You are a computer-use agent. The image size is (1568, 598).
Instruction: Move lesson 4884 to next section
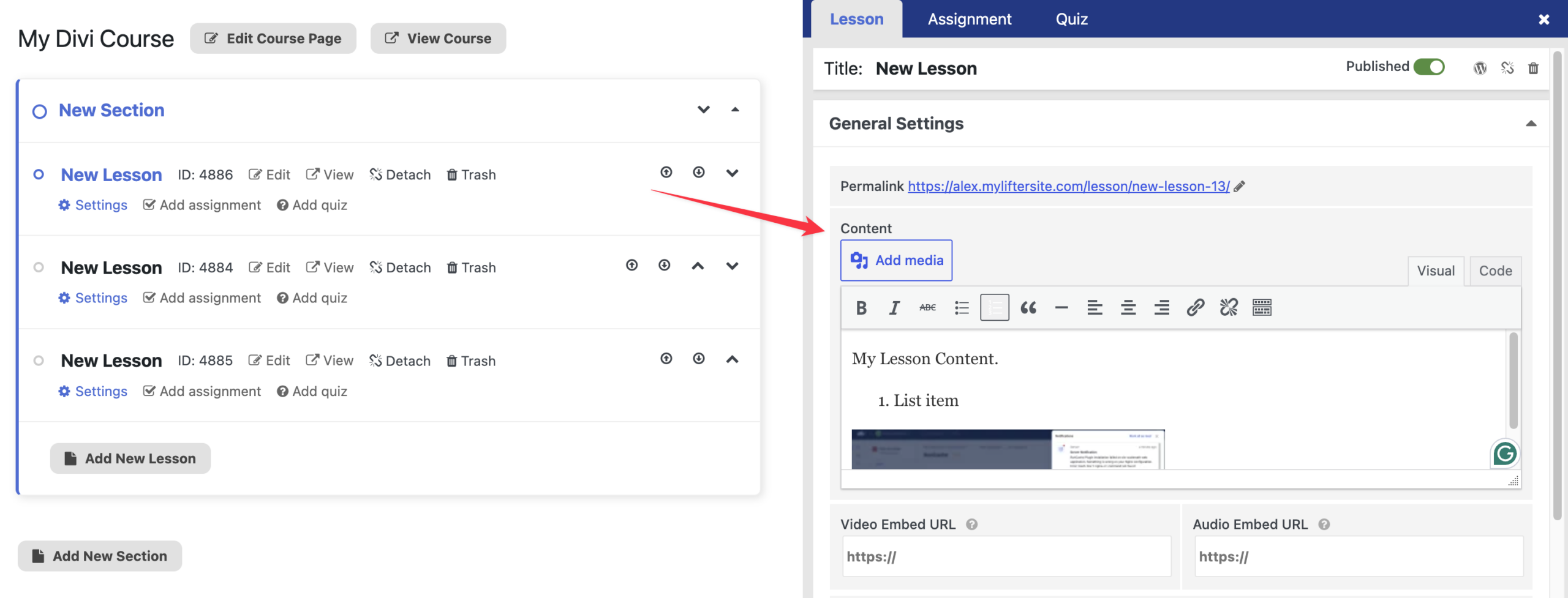pyautogui.click(x=665, y=265)
